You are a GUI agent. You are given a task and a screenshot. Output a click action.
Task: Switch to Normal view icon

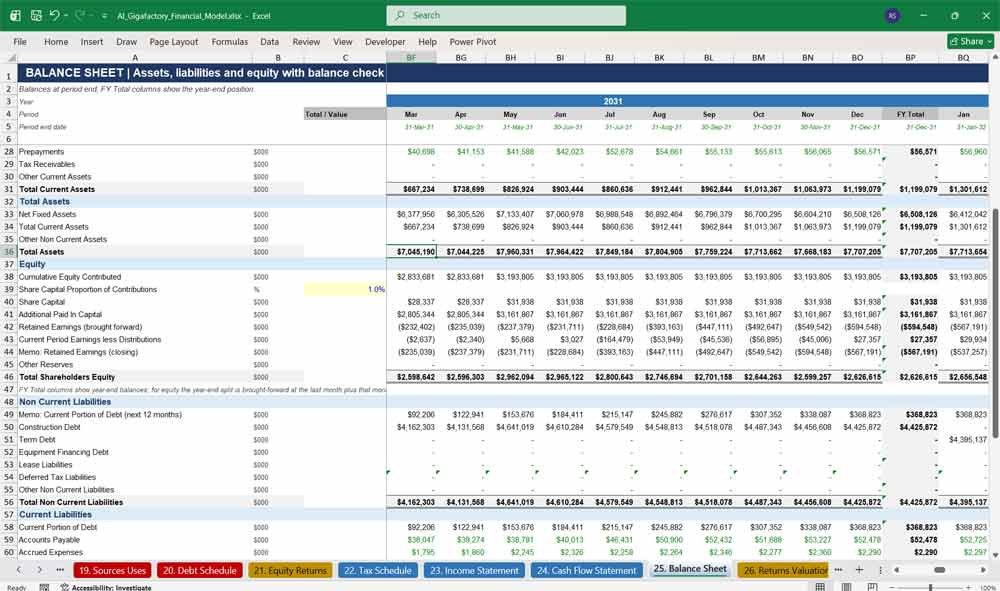tap(820, 587)
